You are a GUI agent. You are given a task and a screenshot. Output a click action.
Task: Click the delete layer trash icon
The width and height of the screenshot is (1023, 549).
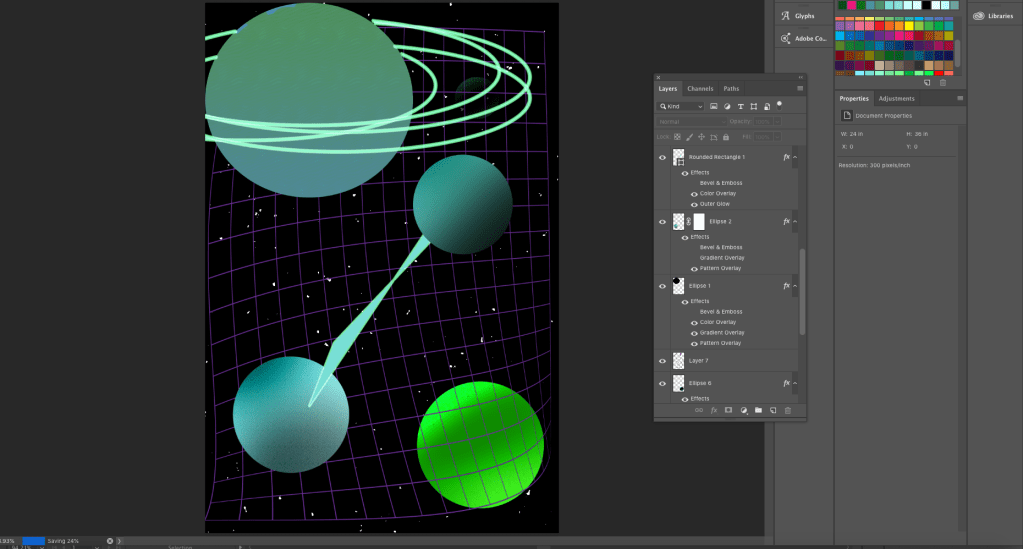point(788,410)
